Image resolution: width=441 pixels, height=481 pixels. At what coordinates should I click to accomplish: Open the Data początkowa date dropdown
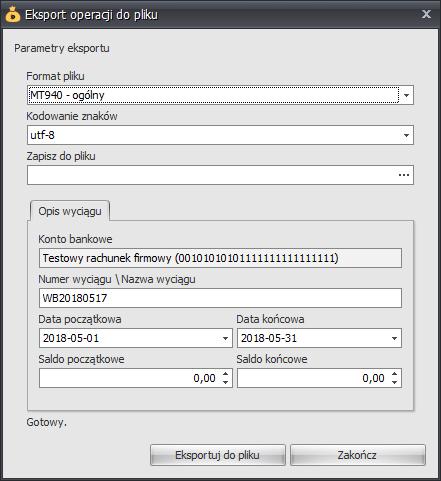[225, 338]
